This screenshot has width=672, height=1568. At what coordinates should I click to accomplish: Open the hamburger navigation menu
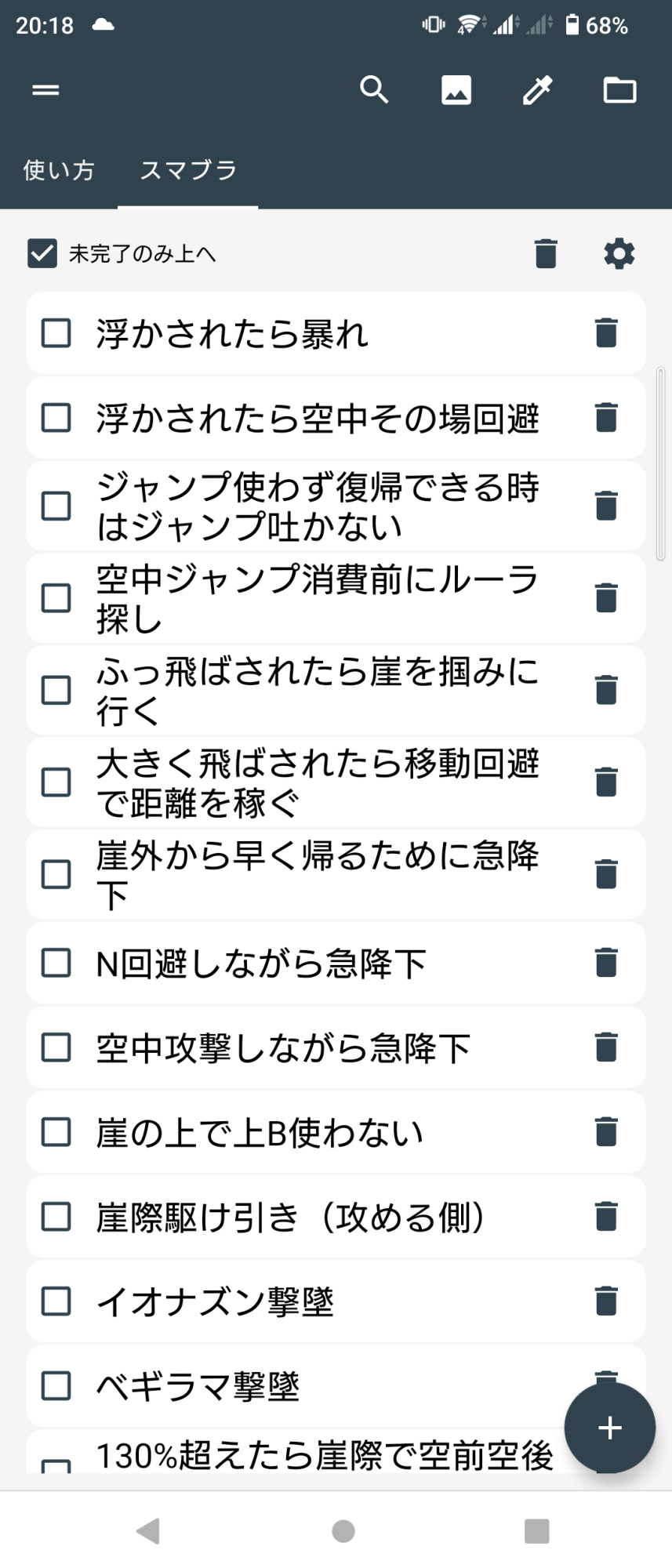point(45,90)
